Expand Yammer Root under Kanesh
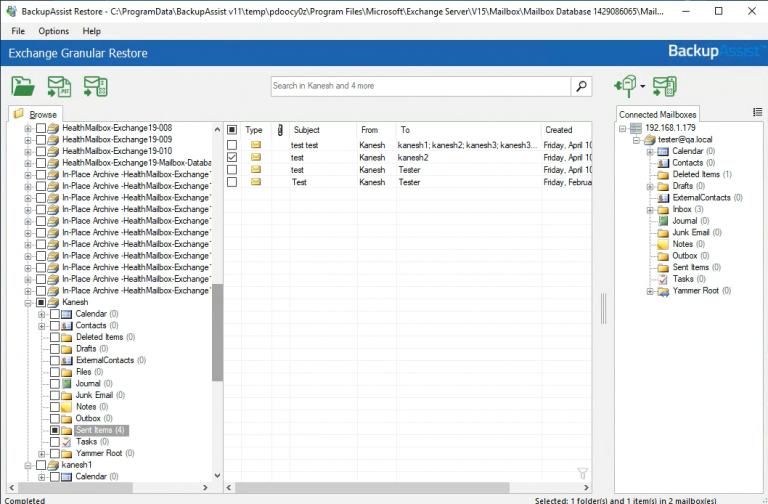The width and height of the screenshot is (768, 504). point(42,454)
